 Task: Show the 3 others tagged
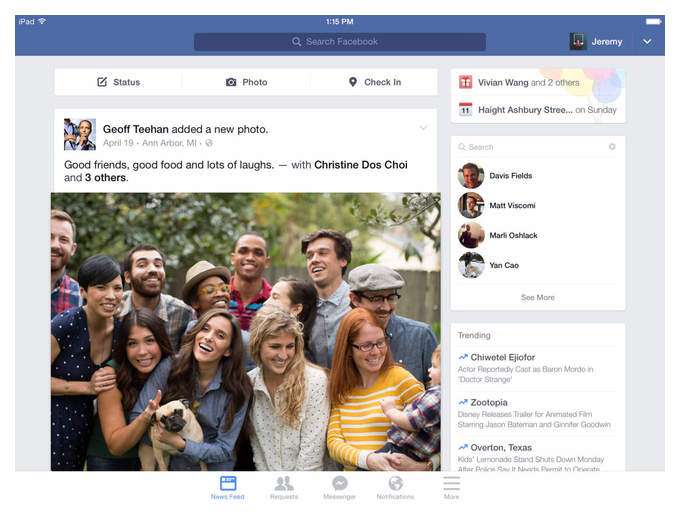tap(105, 177)
